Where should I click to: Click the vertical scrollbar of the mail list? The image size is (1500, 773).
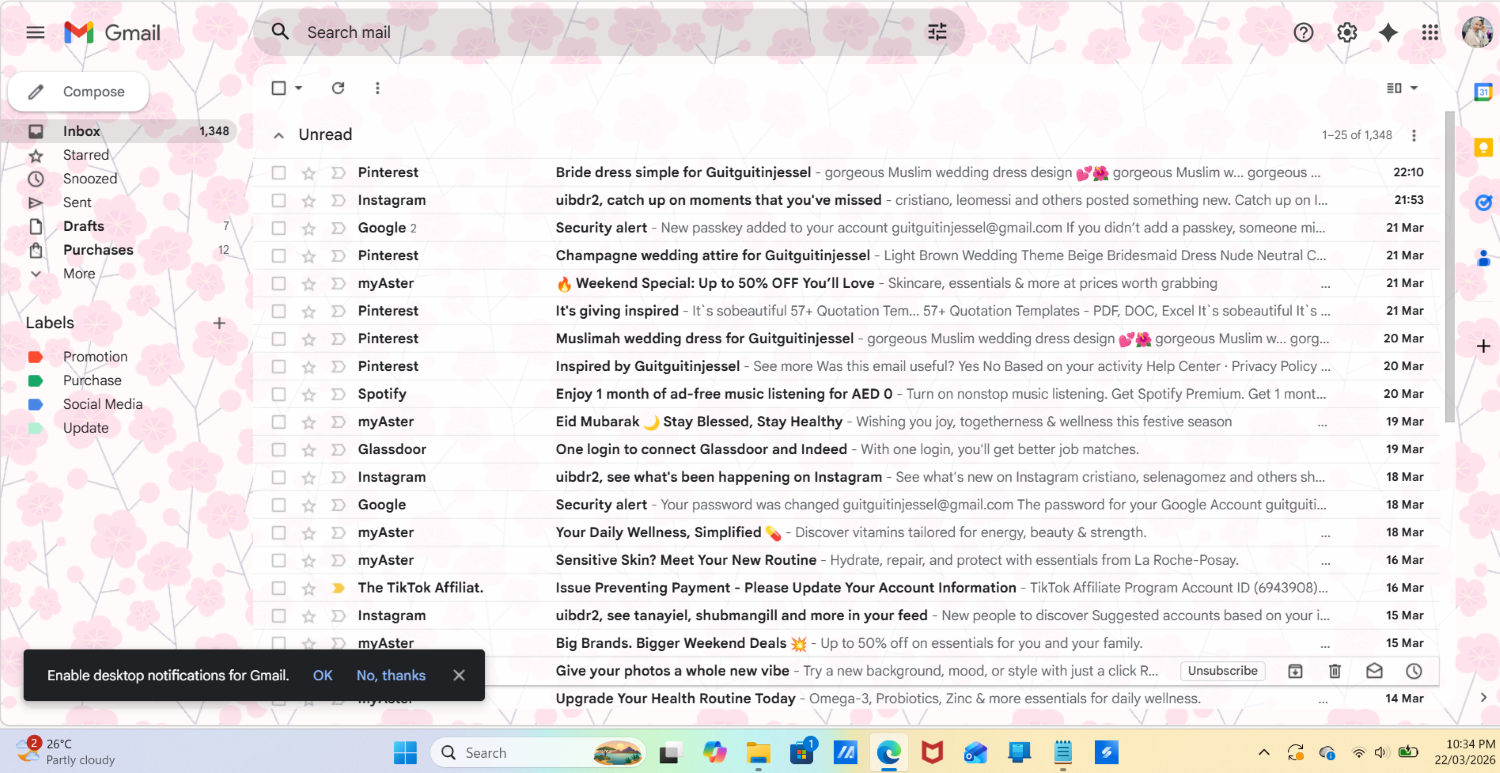(x=1450, y=265)
